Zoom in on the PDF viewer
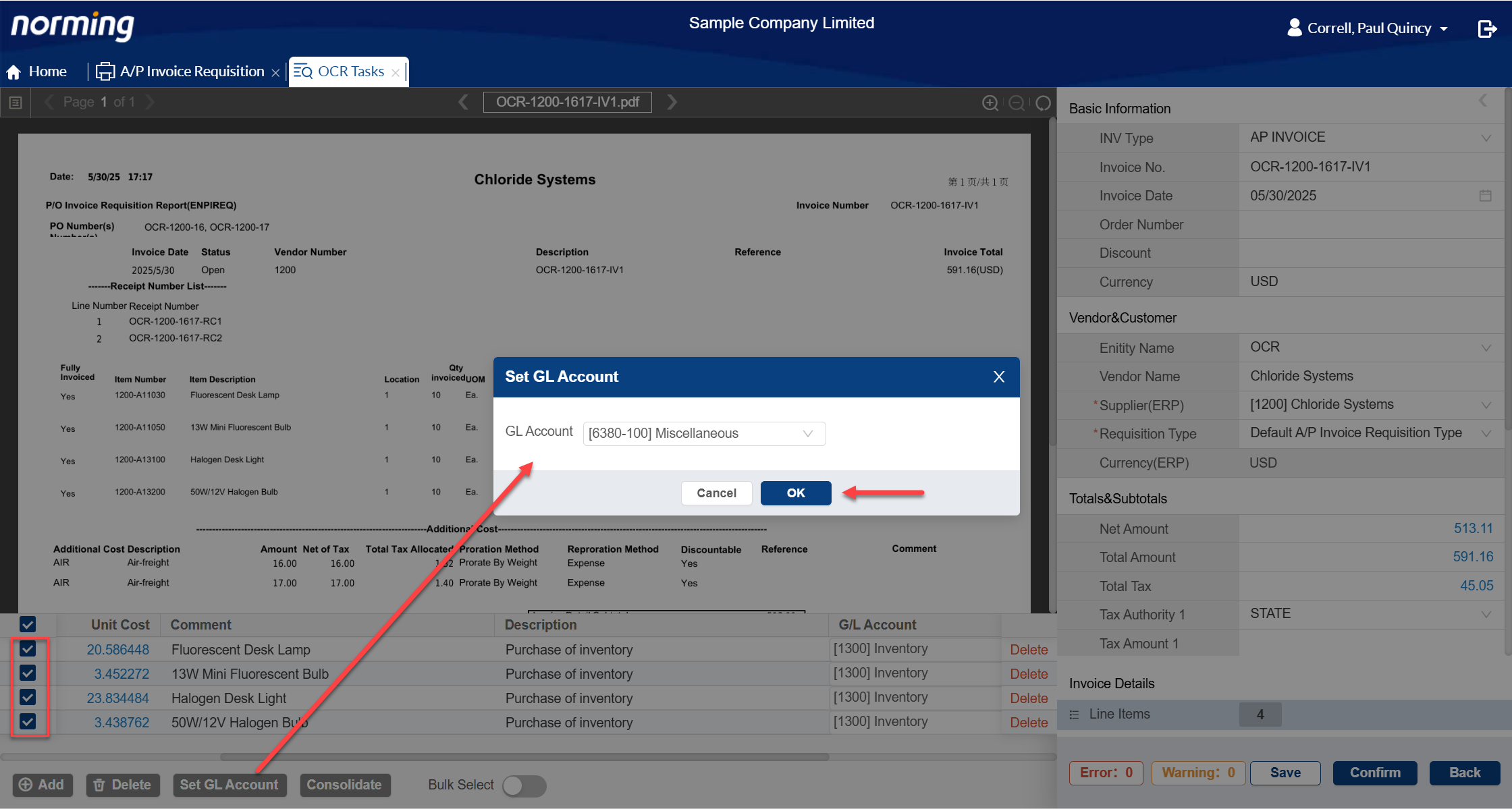The width and height of the screenshot is (1512, 809). (x=990, y=103)
